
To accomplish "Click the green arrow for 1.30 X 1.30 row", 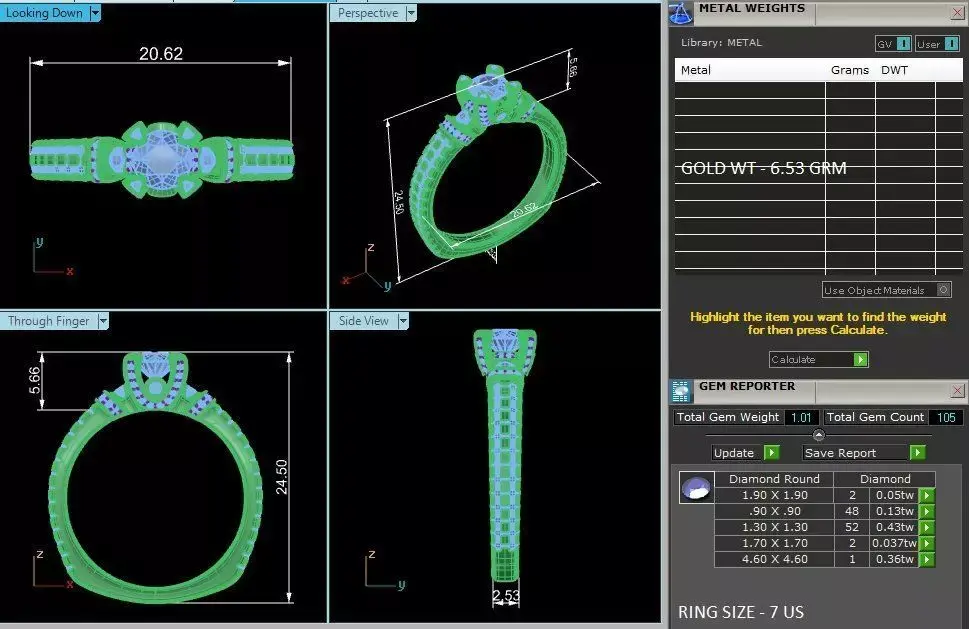I will click(x=926, y=527).
